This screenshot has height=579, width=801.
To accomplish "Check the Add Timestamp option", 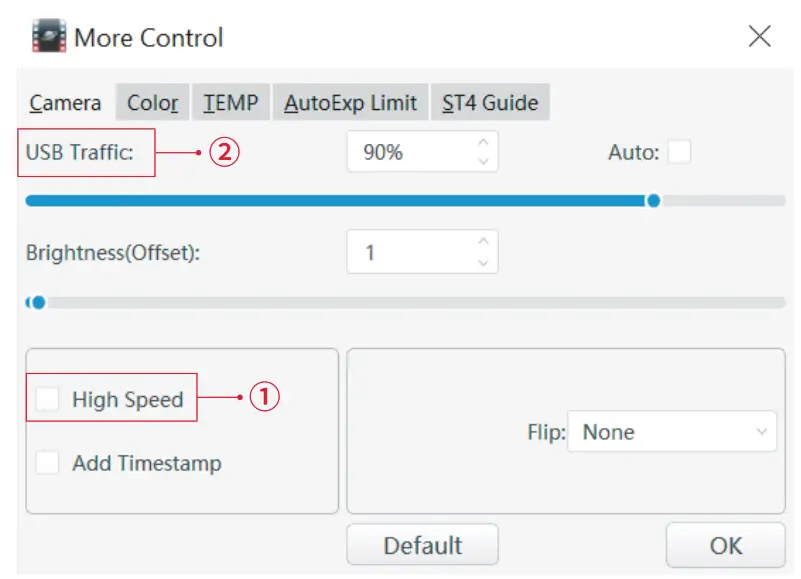I will [x=47, y=463].
